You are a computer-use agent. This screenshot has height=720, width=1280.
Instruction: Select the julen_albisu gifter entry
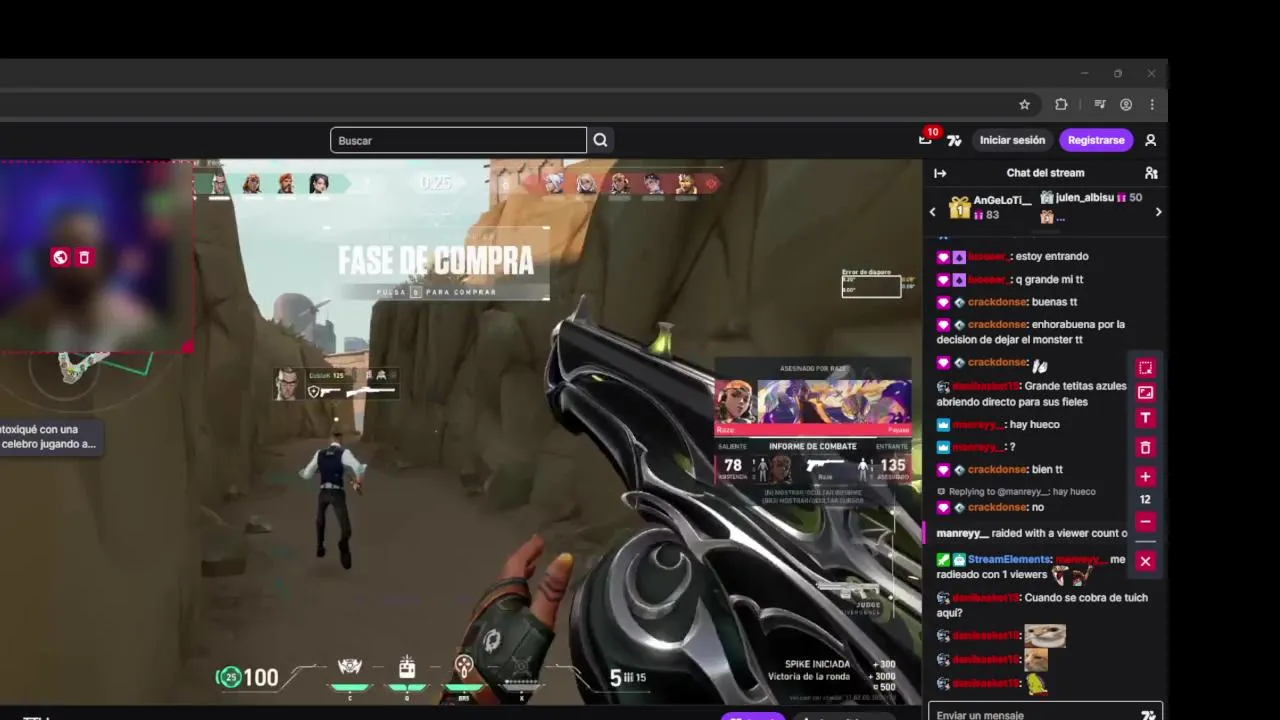point(1091,198)
